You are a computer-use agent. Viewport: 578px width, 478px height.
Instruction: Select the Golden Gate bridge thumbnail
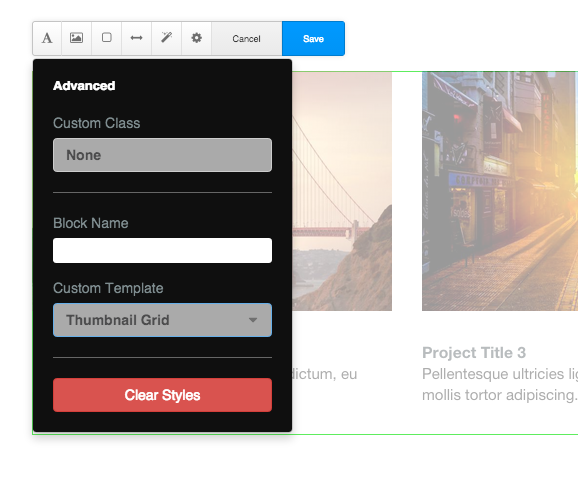click(x=342, y=191)
